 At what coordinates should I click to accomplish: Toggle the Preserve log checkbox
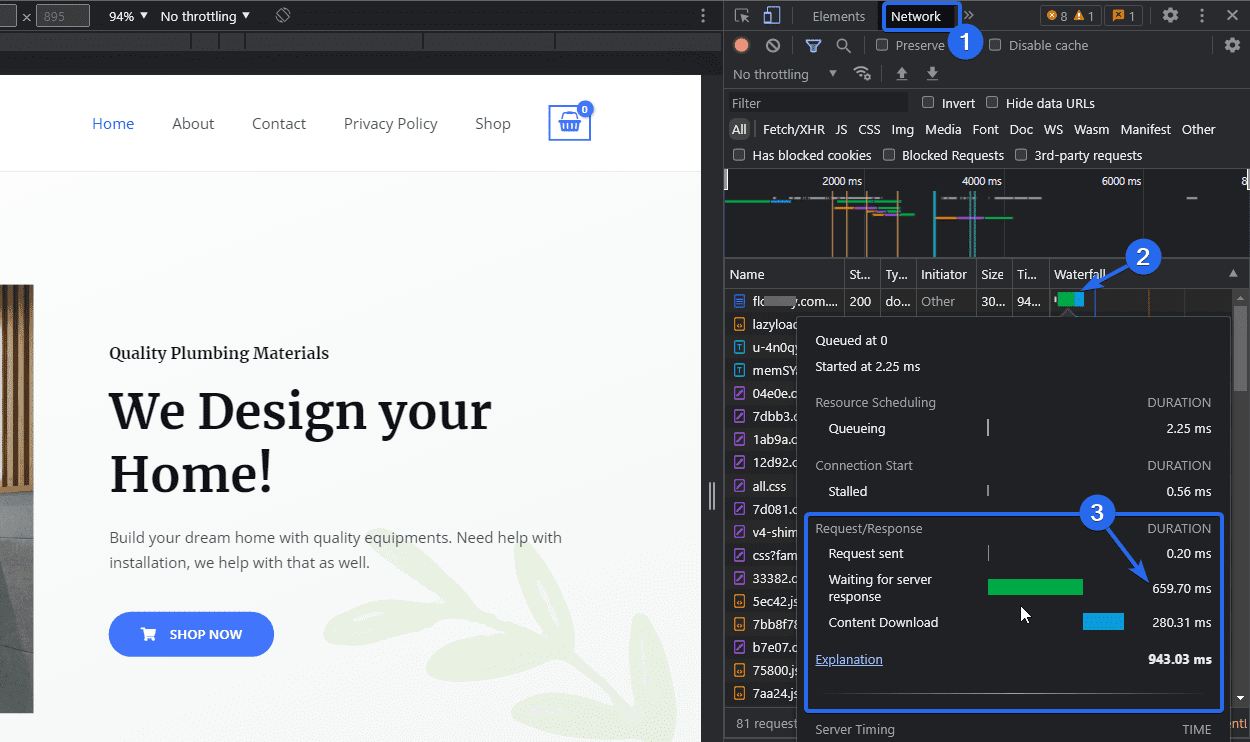882,45
